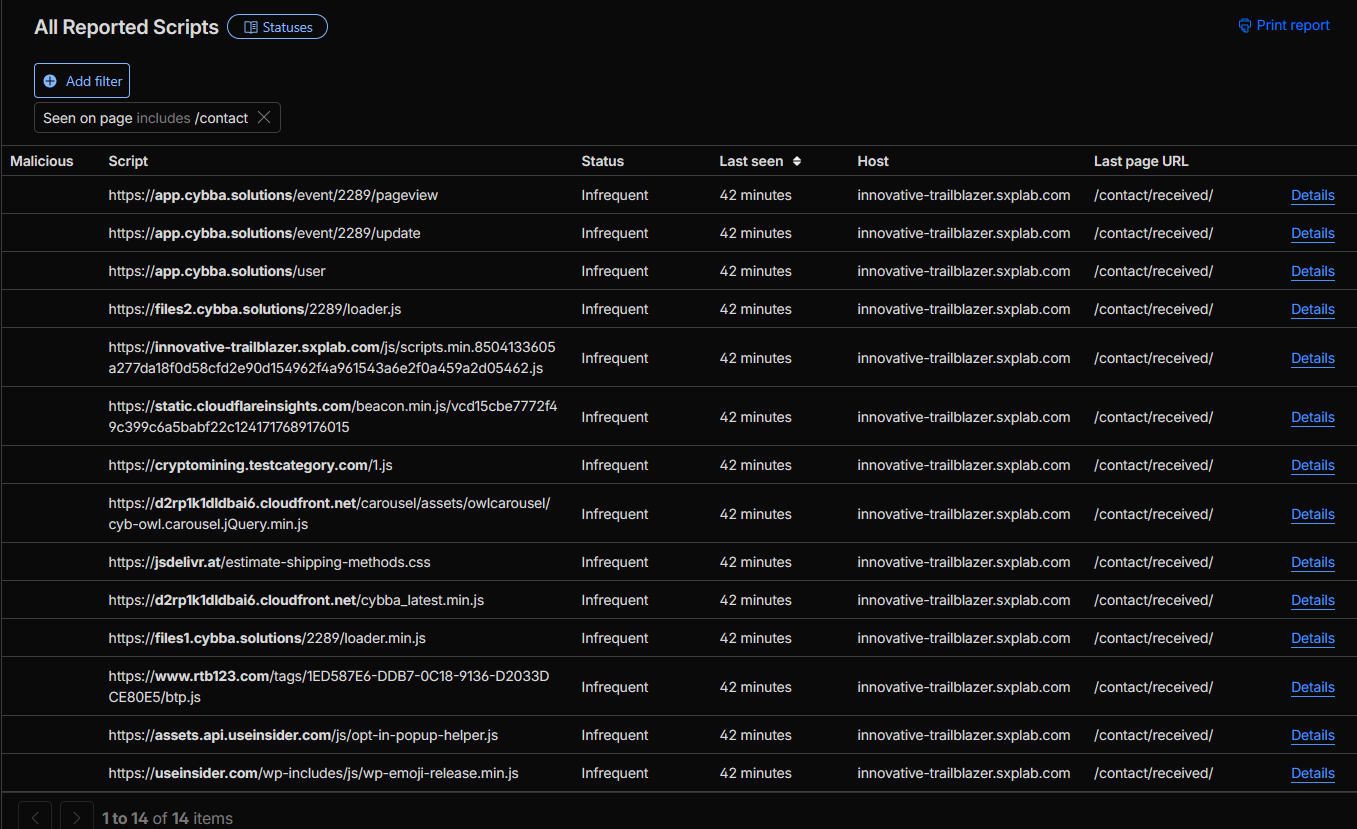Open Details for wp-emoji-release.min.js

click(x=1312, y=773)
